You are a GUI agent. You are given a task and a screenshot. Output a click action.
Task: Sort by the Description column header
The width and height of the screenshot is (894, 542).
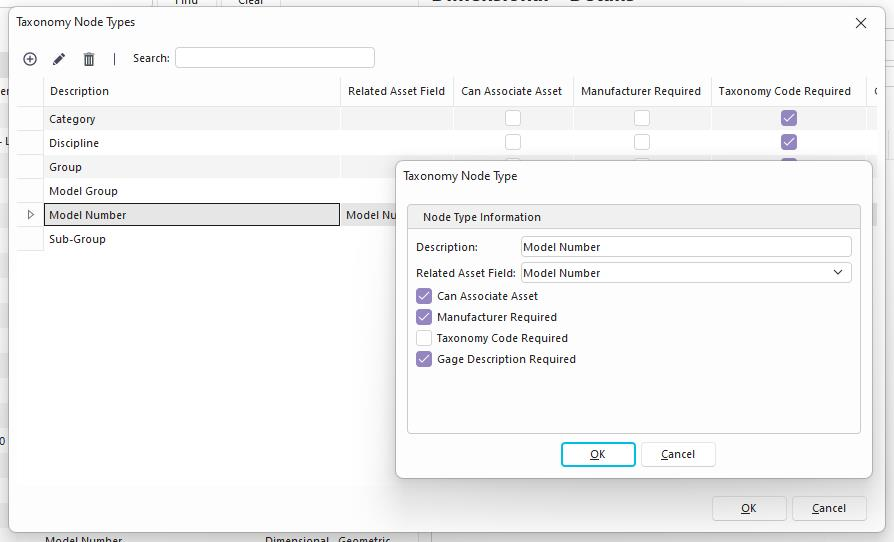pyautogui.click(x=190, y=91)
